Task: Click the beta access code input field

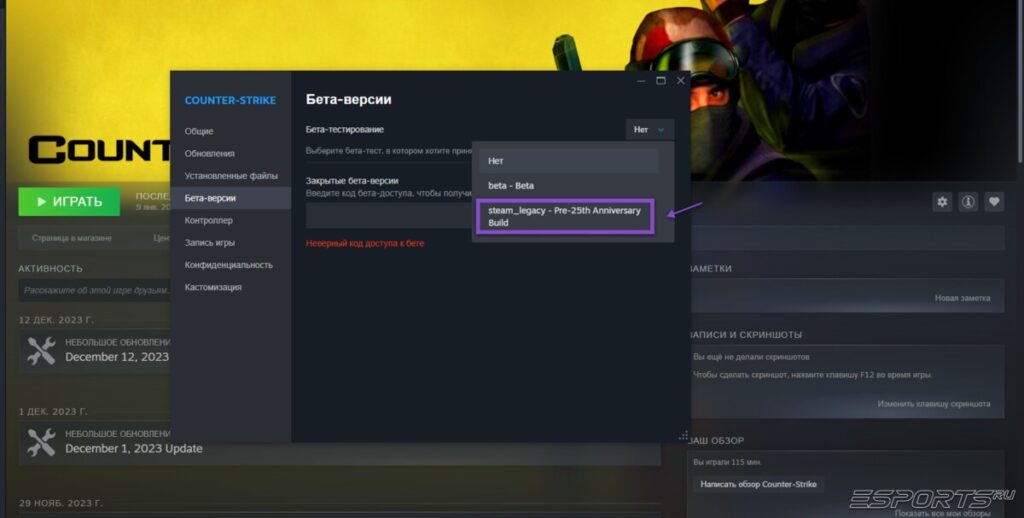Action: (x=389, y=216)
